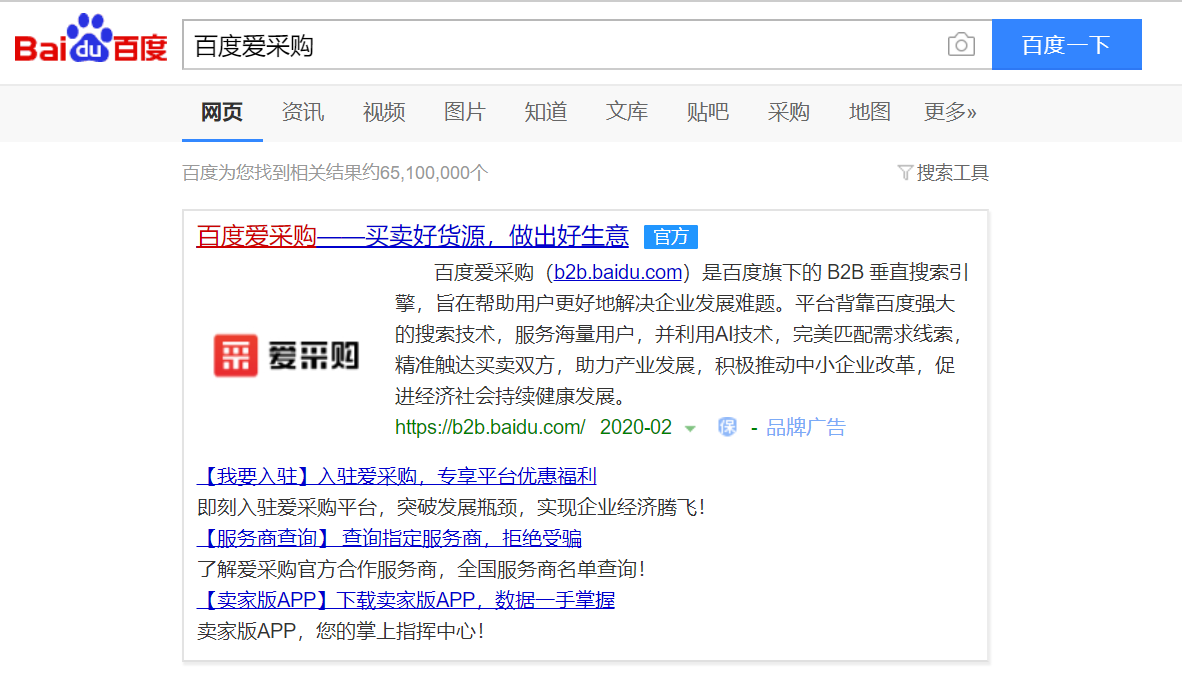Switch to 资讯 tab
The height and width of the screenshot is (686, 1182).
(x=302, y=112)
